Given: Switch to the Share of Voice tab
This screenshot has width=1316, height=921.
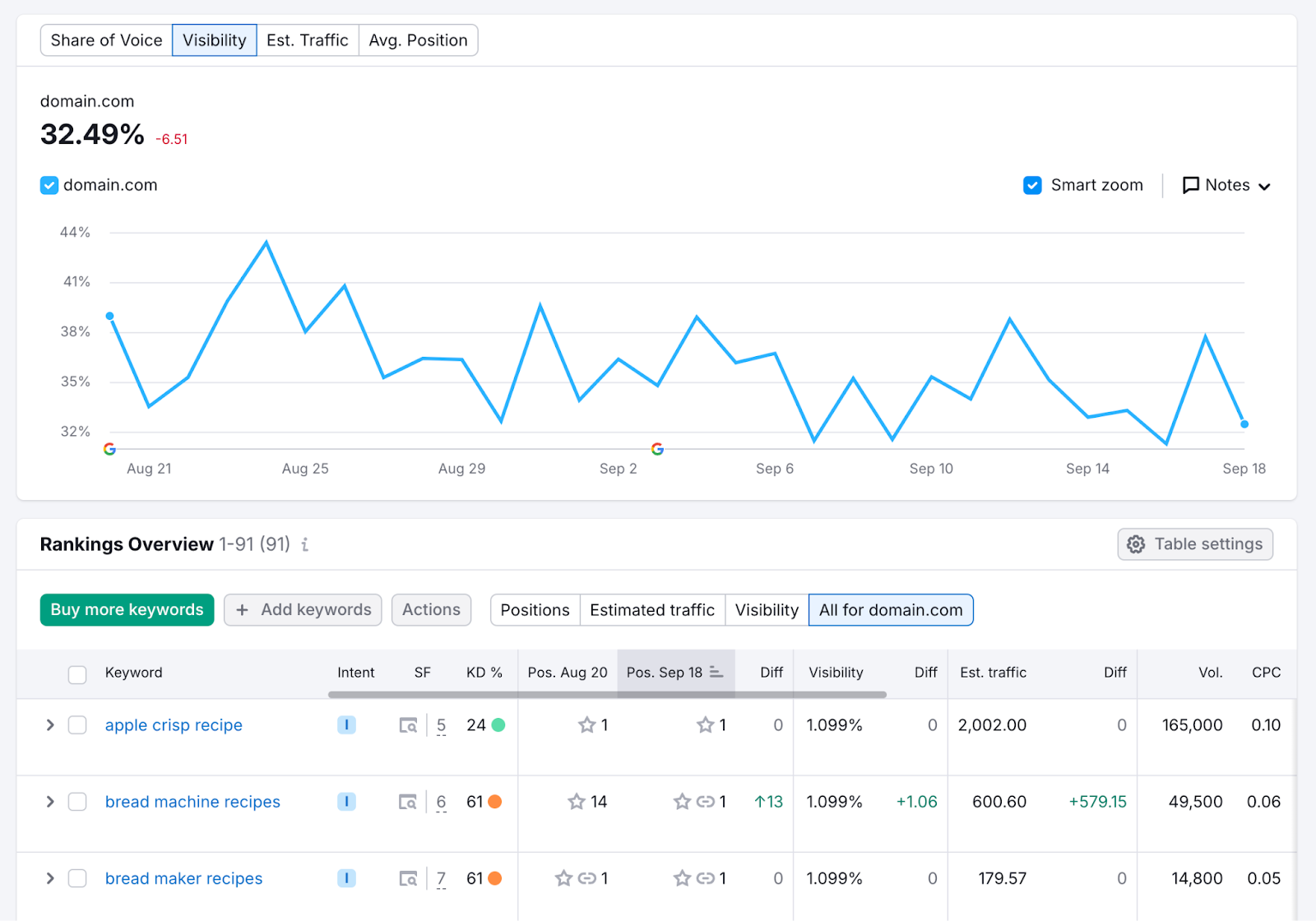Looking at the screenshot, I should pyautogui.click(x=106, y=39).
